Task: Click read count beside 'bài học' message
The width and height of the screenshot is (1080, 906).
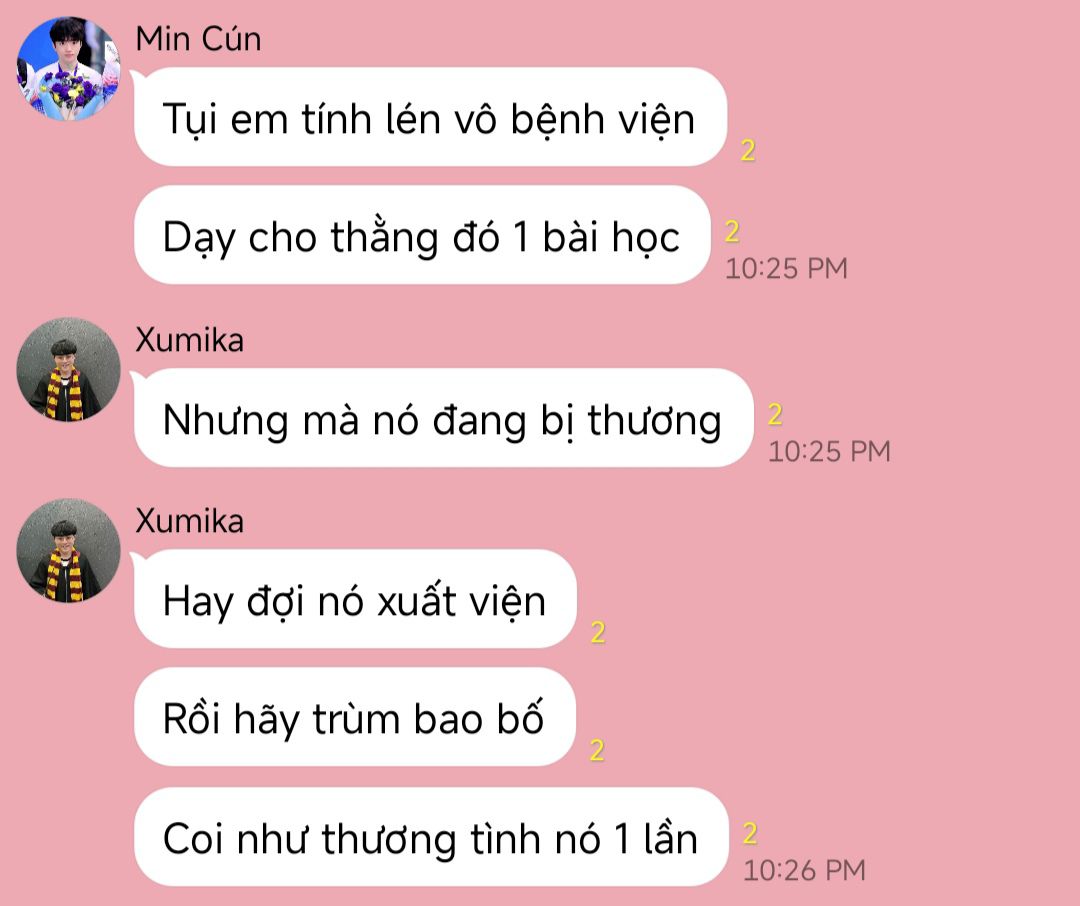Action: click(732, 231)
